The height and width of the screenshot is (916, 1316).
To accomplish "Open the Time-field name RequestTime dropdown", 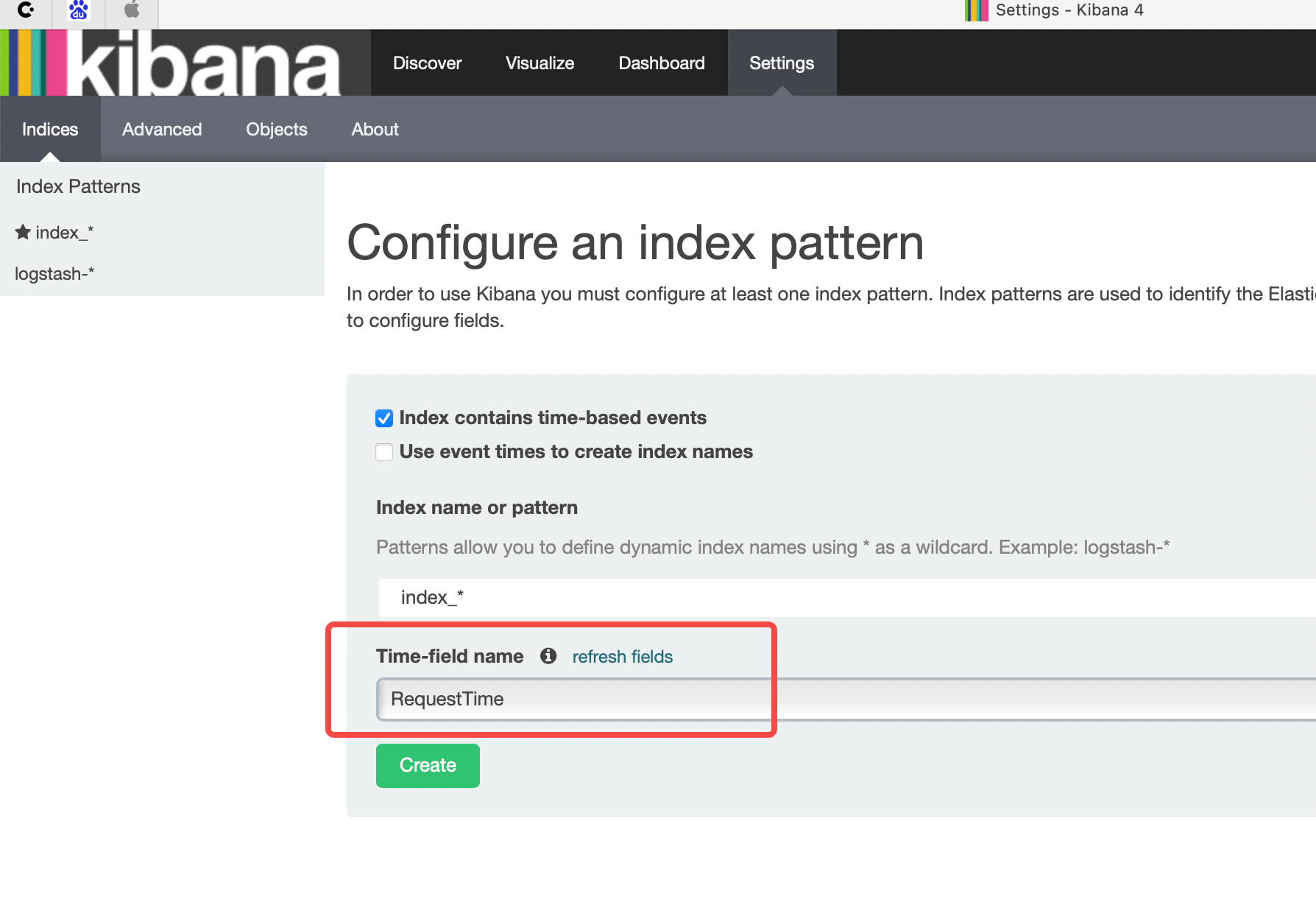I will [846, 699].
